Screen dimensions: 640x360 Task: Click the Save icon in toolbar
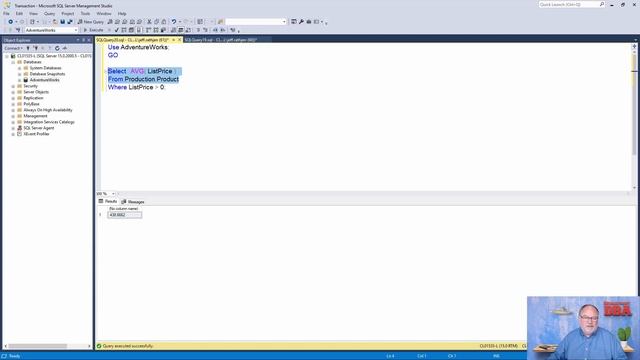[62, 22]
